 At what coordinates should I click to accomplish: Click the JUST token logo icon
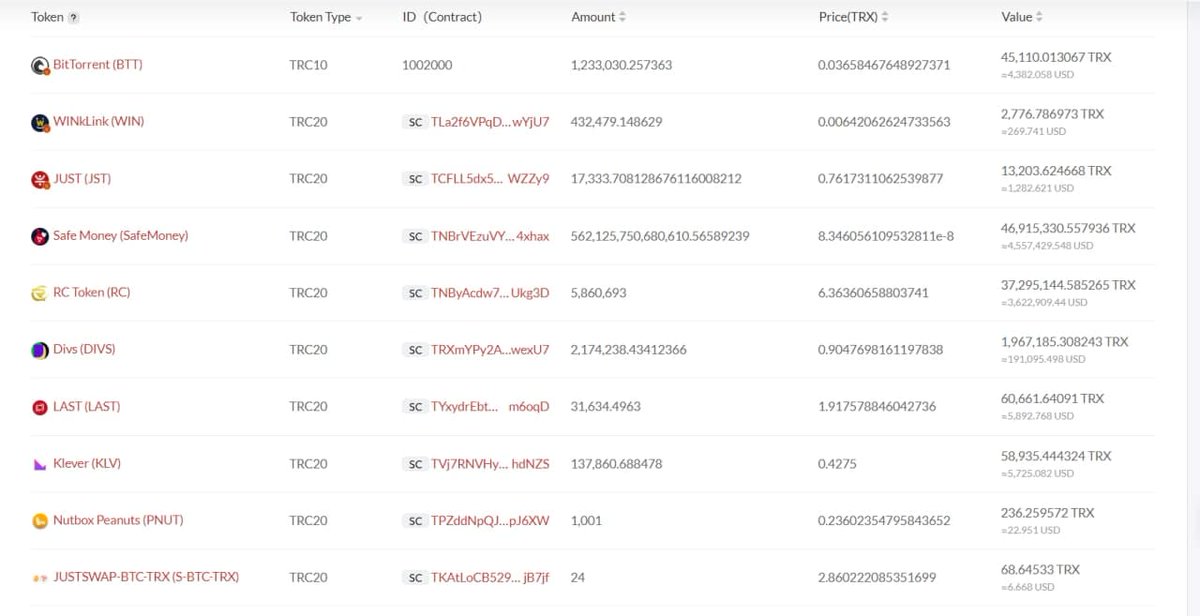[x=40, y=180]
